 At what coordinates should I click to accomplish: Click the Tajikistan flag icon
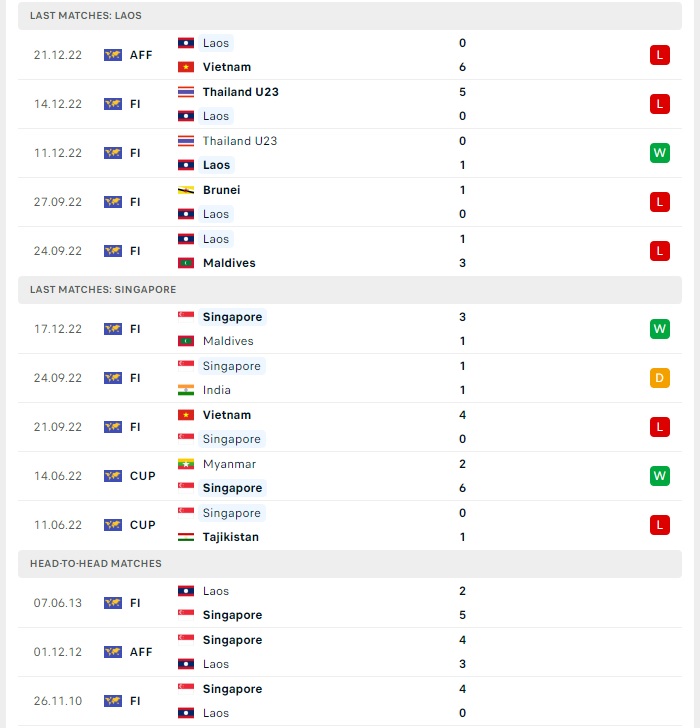click(x=186, y=537)
